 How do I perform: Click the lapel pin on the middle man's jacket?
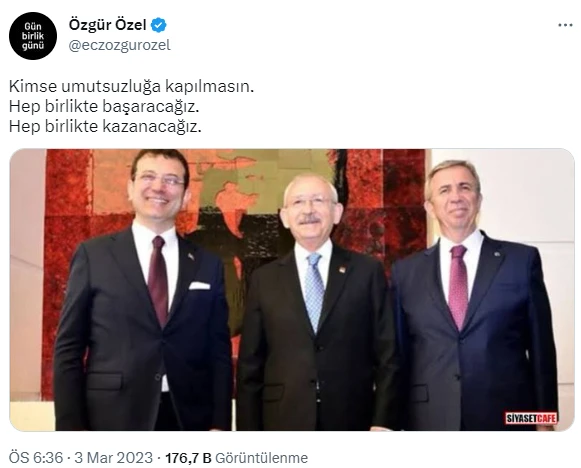(x=342, y=269)
